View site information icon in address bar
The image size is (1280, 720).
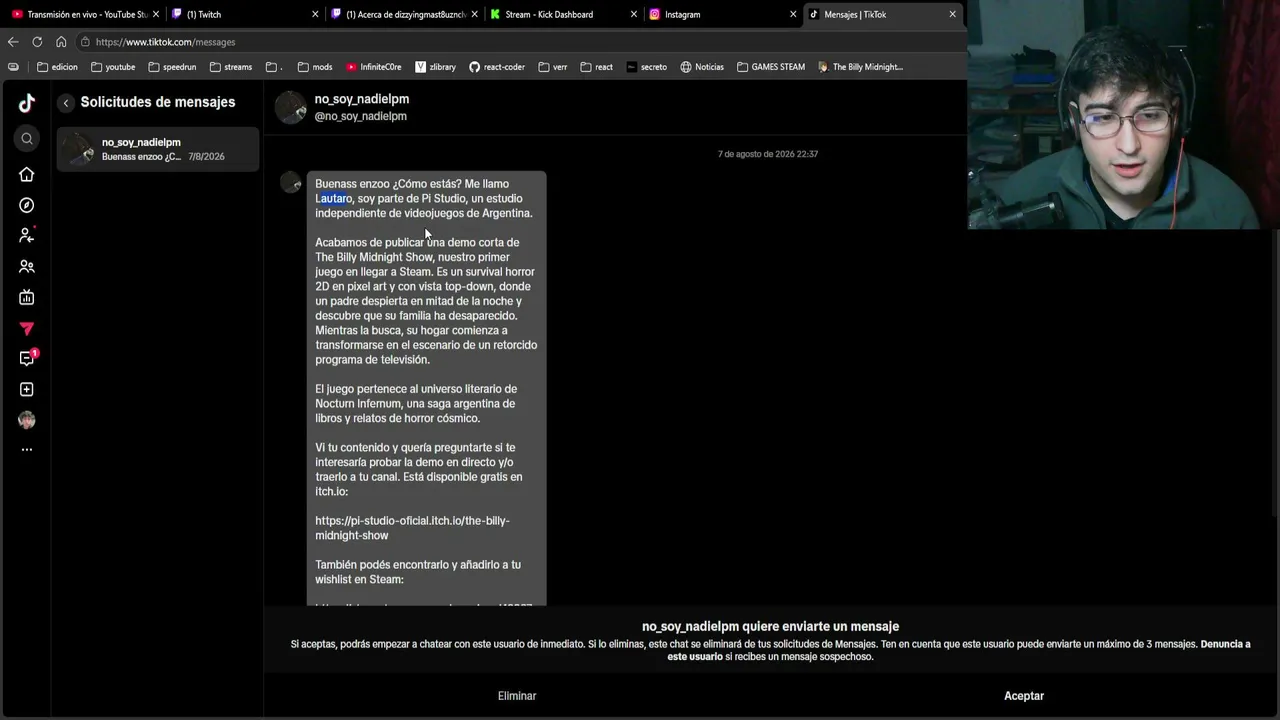click(x=86, y=42)
